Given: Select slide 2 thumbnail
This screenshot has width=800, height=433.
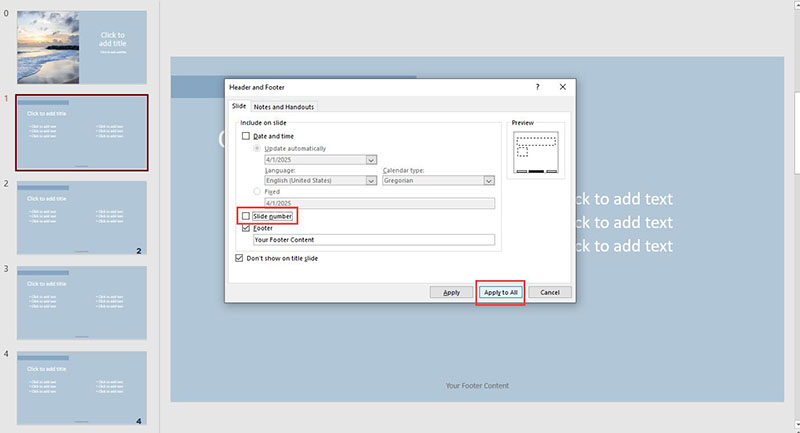Looking at the screenshot, I should tap(82, 217).
